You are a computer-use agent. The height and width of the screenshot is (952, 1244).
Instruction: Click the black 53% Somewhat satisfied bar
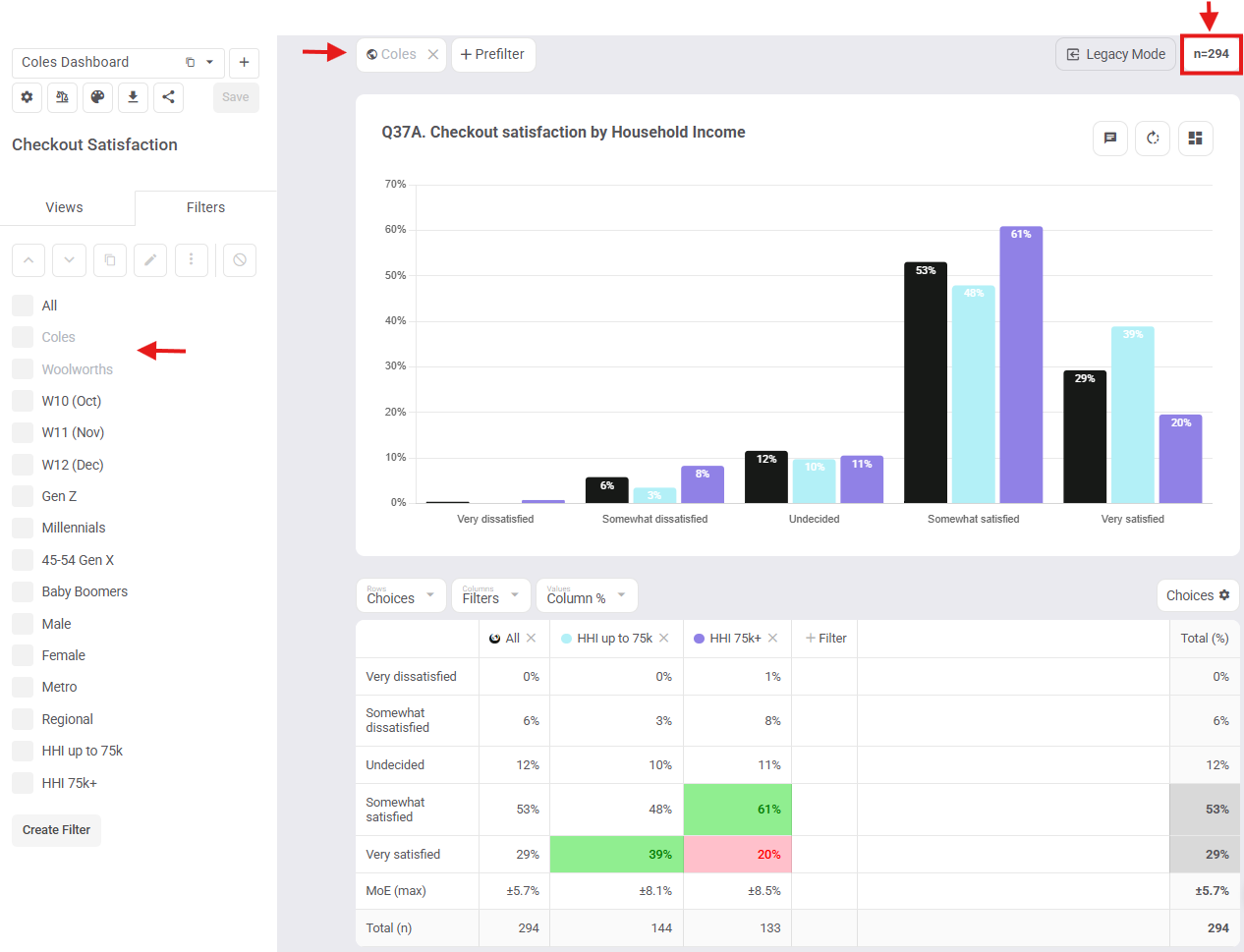(926, 383)
